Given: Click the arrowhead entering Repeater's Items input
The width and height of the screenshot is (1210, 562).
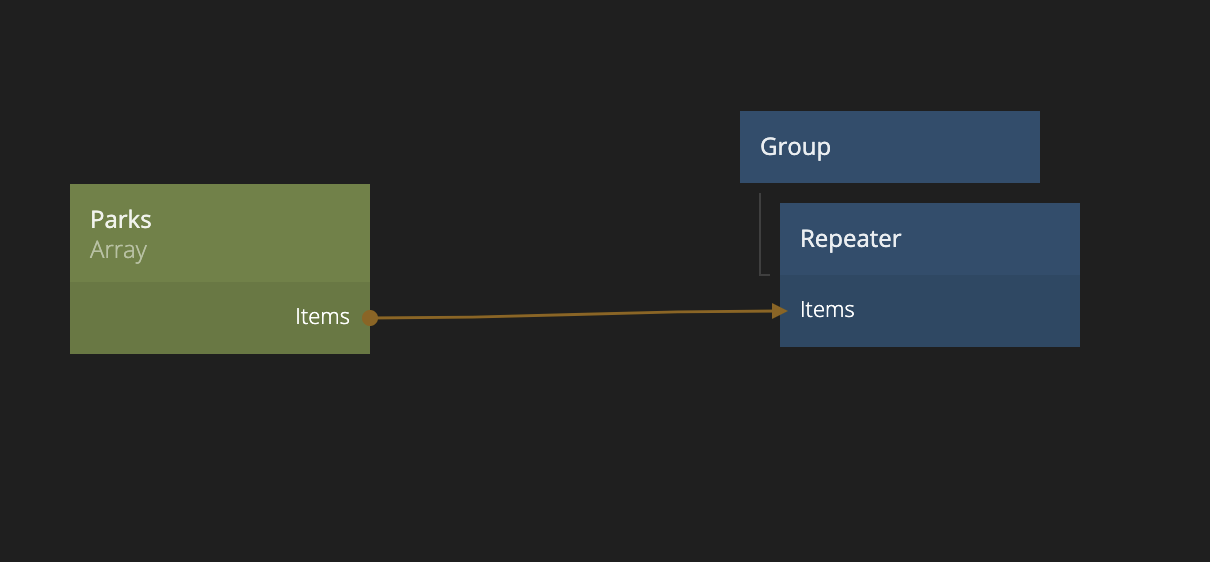Looking at the screenshot, I should 780,311.
